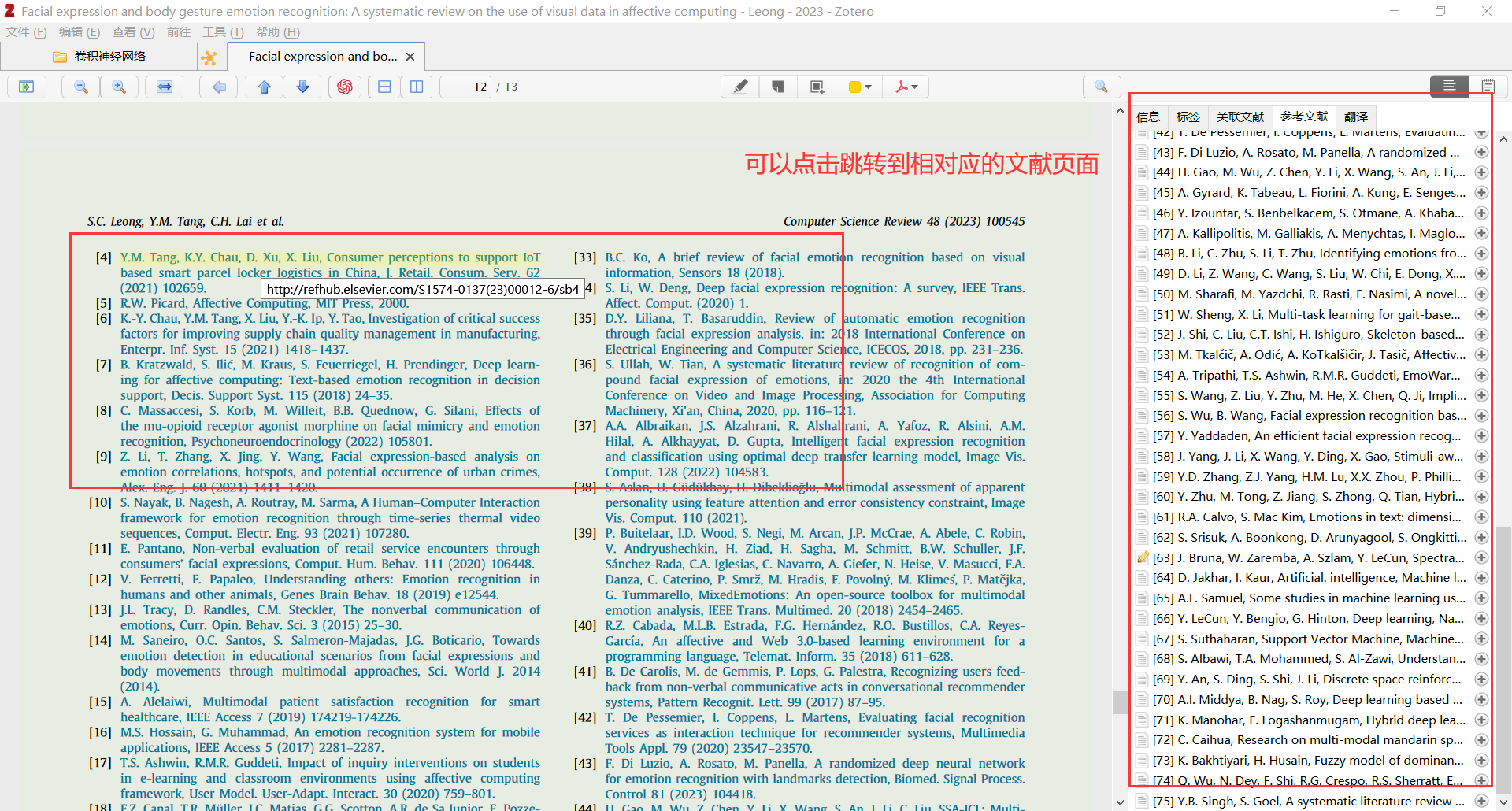1512x811 pixels.
Task: Add reference [52] J. Shi
Action: click(1481, 335)
